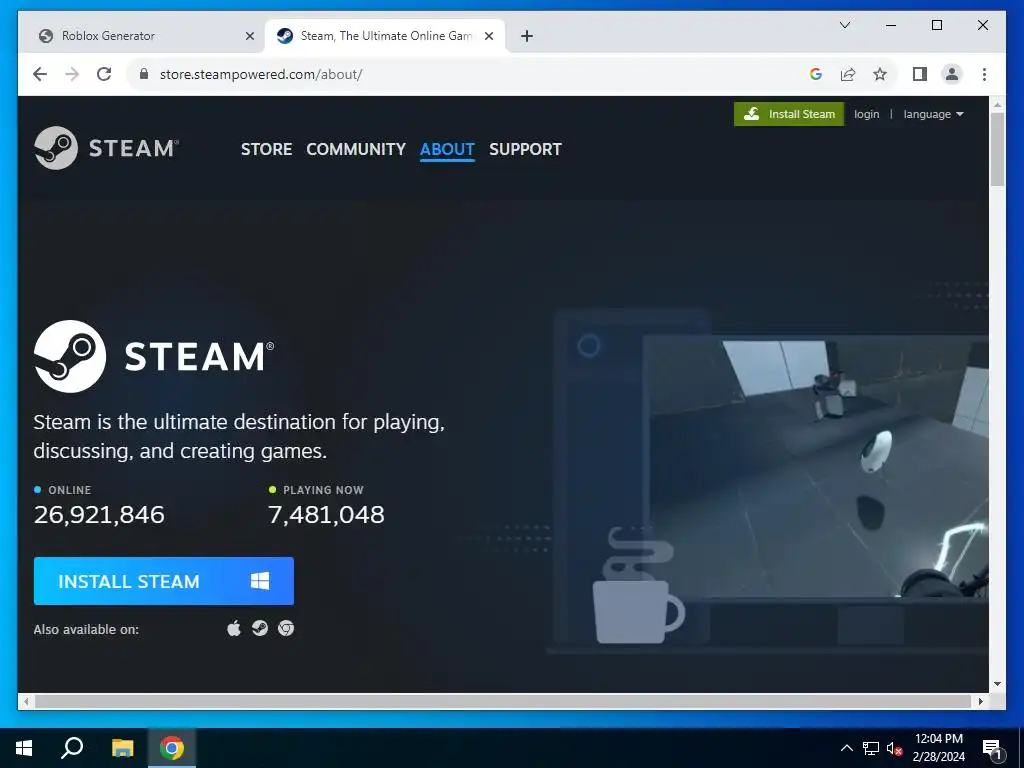Click the scroll right arrow
Image resolution: width=1024 pixels, height=768 pixels.
click(x=981, y=701)
